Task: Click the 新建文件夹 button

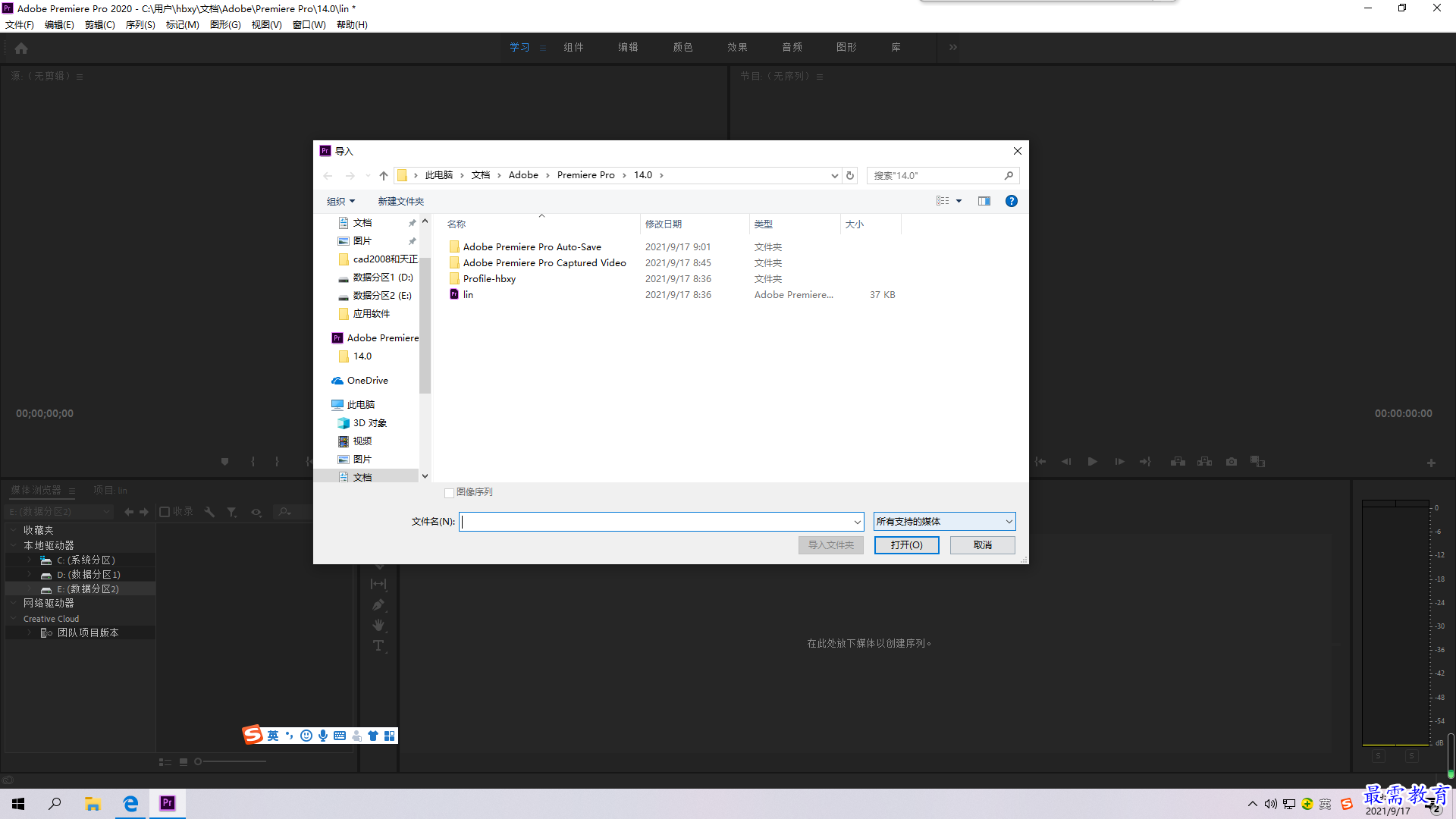Action: pyautogui.click(x=400, y=201)
